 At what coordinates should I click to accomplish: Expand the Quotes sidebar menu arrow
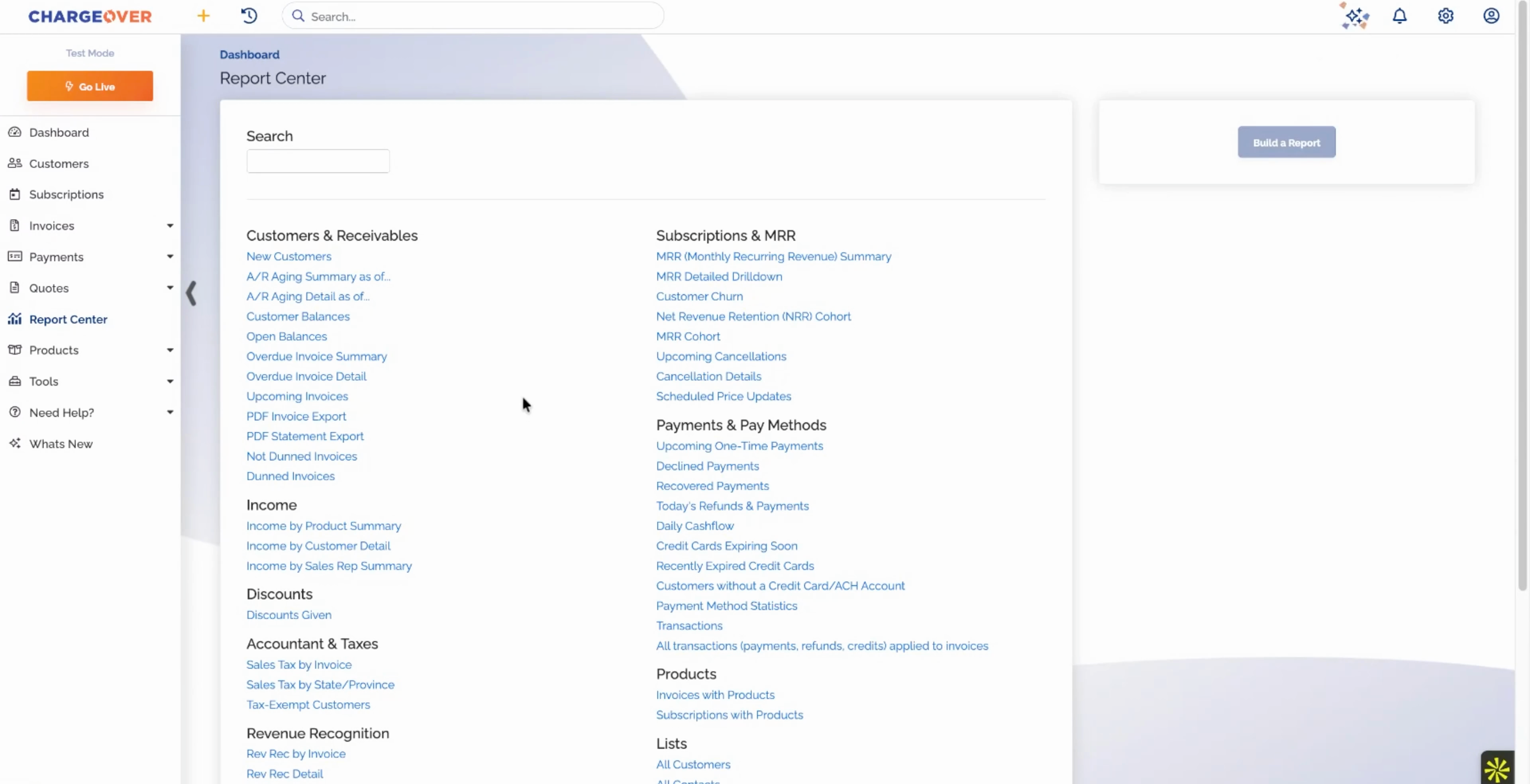[x=170, y=288]
